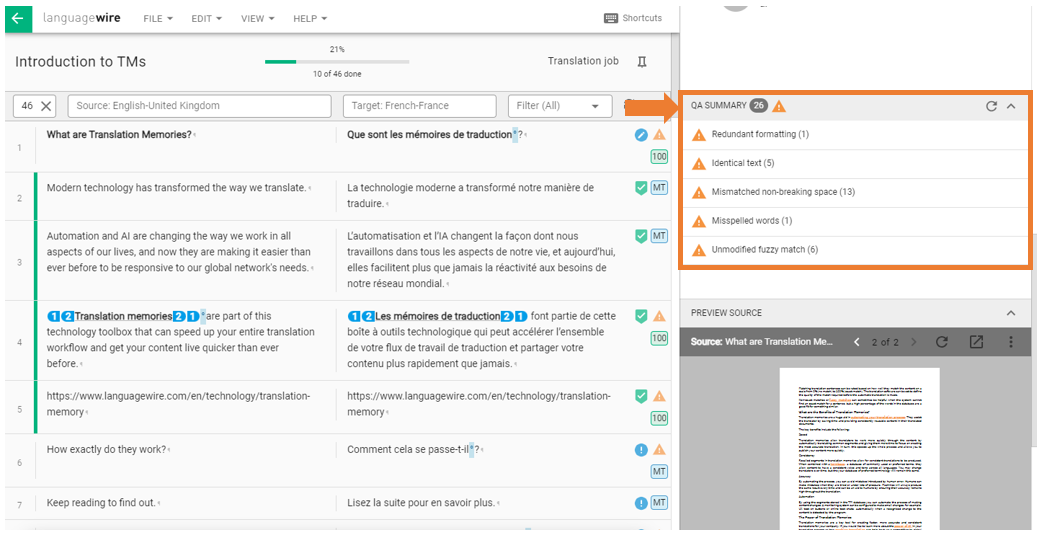Click warning triangle on segment 4

pos(659,316)
